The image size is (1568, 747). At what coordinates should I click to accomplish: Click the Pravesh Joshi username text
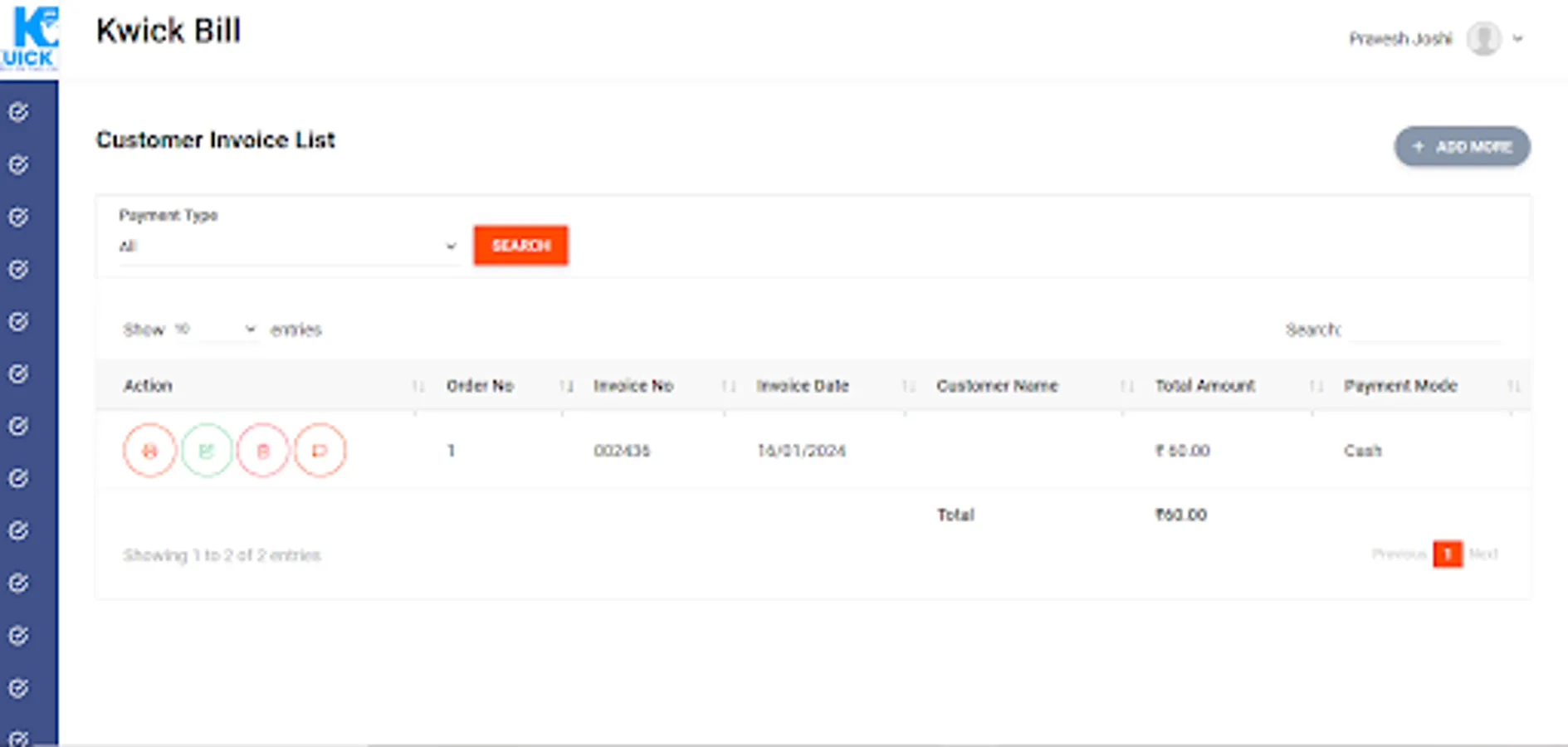coord(1400,39)
